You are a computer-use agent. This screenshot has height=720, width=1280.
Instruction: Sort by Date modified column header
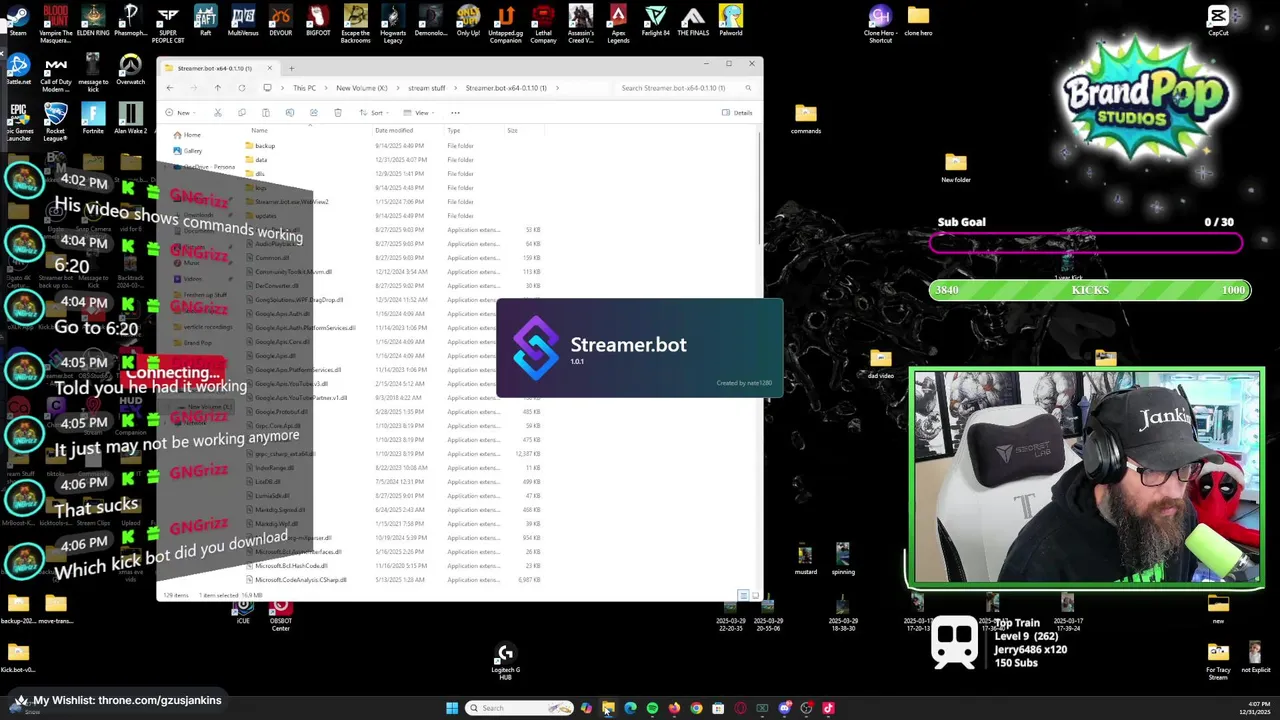394,130
